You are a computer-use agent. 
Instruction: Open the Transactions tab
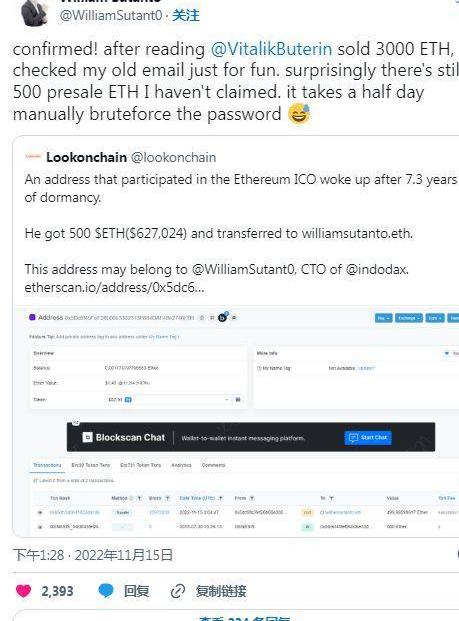(x=47, y=465)
